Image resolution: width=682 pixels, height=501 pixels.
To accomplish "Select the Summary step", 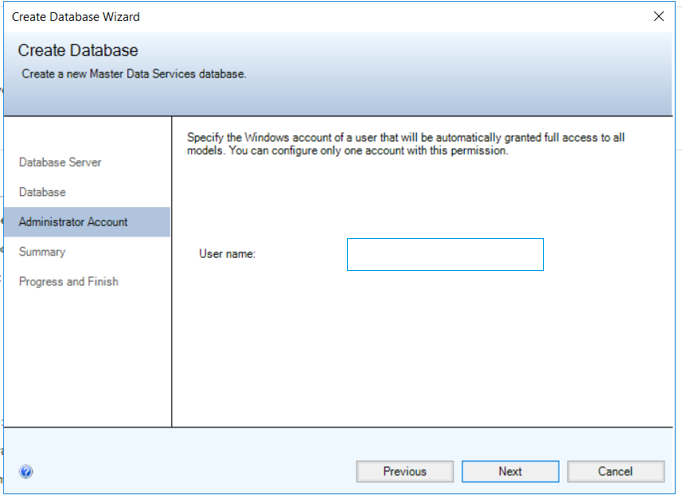I will click(x=42, y=252).
